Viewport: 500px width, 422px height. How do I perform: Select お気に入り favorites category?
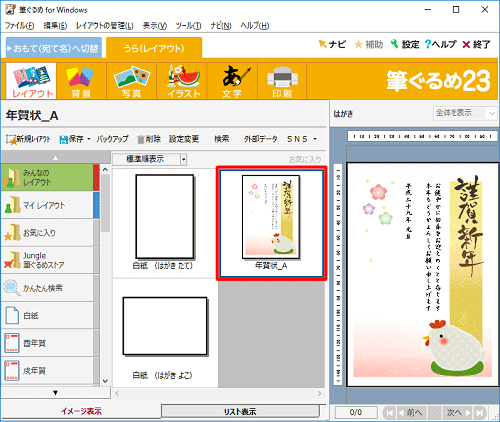pyautogui.click(x=50, y=233)
